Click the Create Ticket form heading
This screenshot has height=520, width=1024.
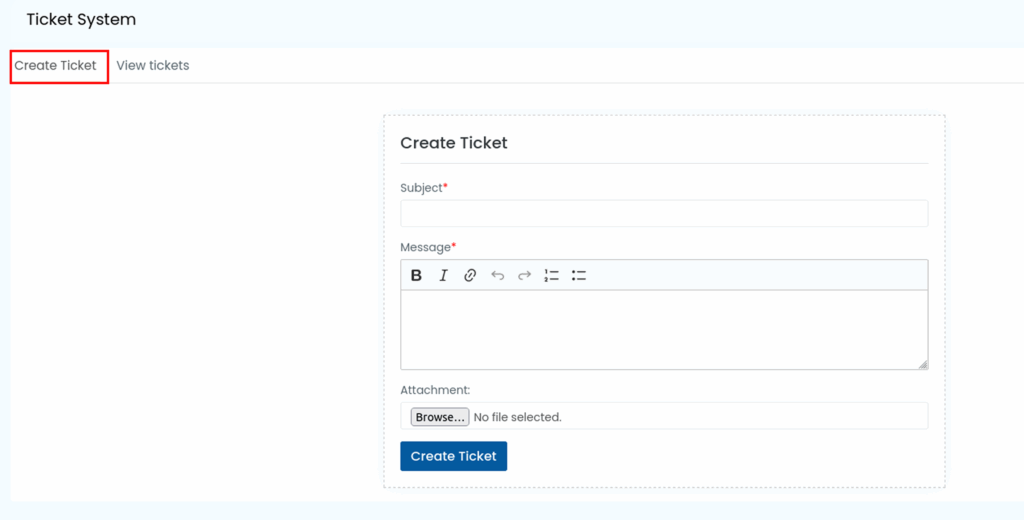pyautogui.click(x=454, y=143)
